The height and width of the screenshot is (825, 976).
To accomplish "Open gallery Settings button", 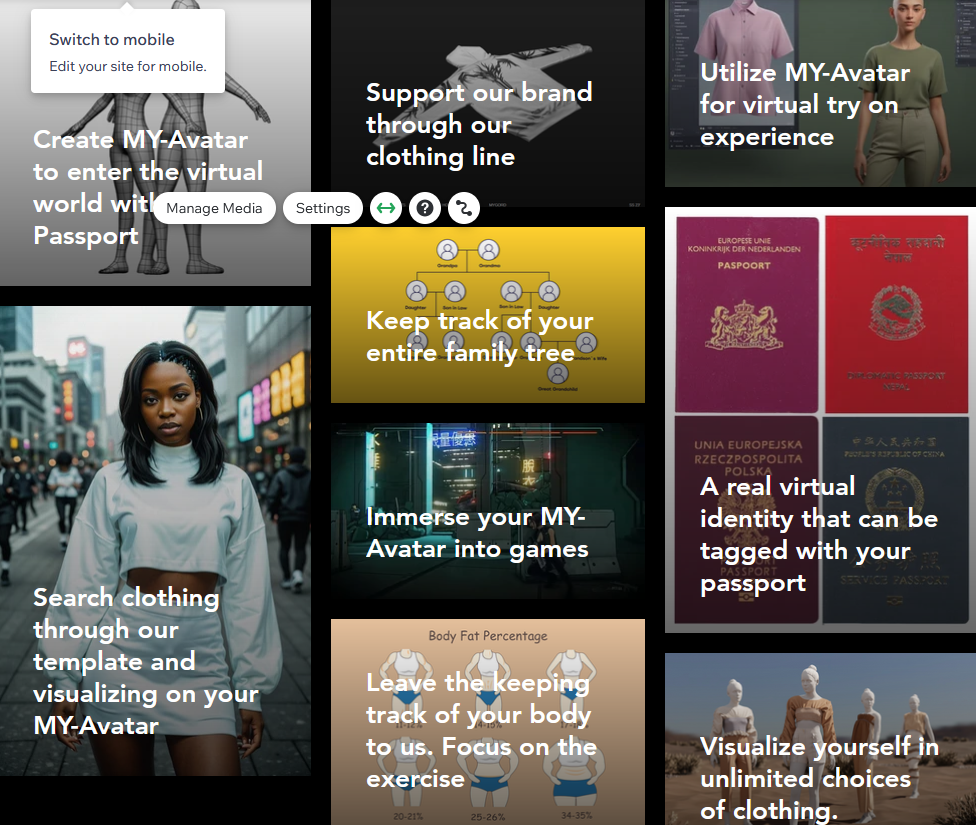I will click(323, 208).
